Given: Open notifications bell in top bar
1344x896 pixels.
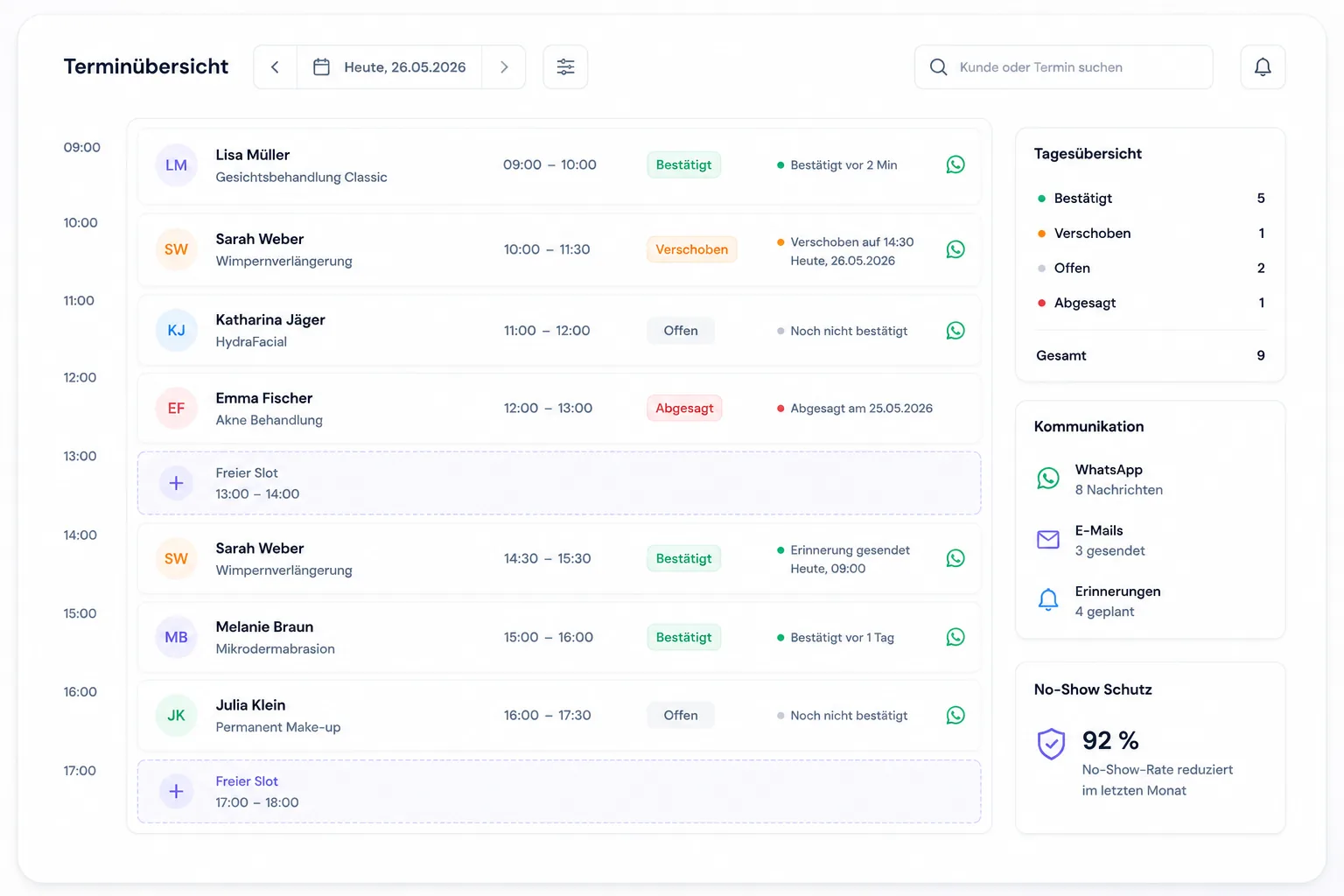Looking at the screenshot, I should pyautogui.click(x=1263, y=67).
